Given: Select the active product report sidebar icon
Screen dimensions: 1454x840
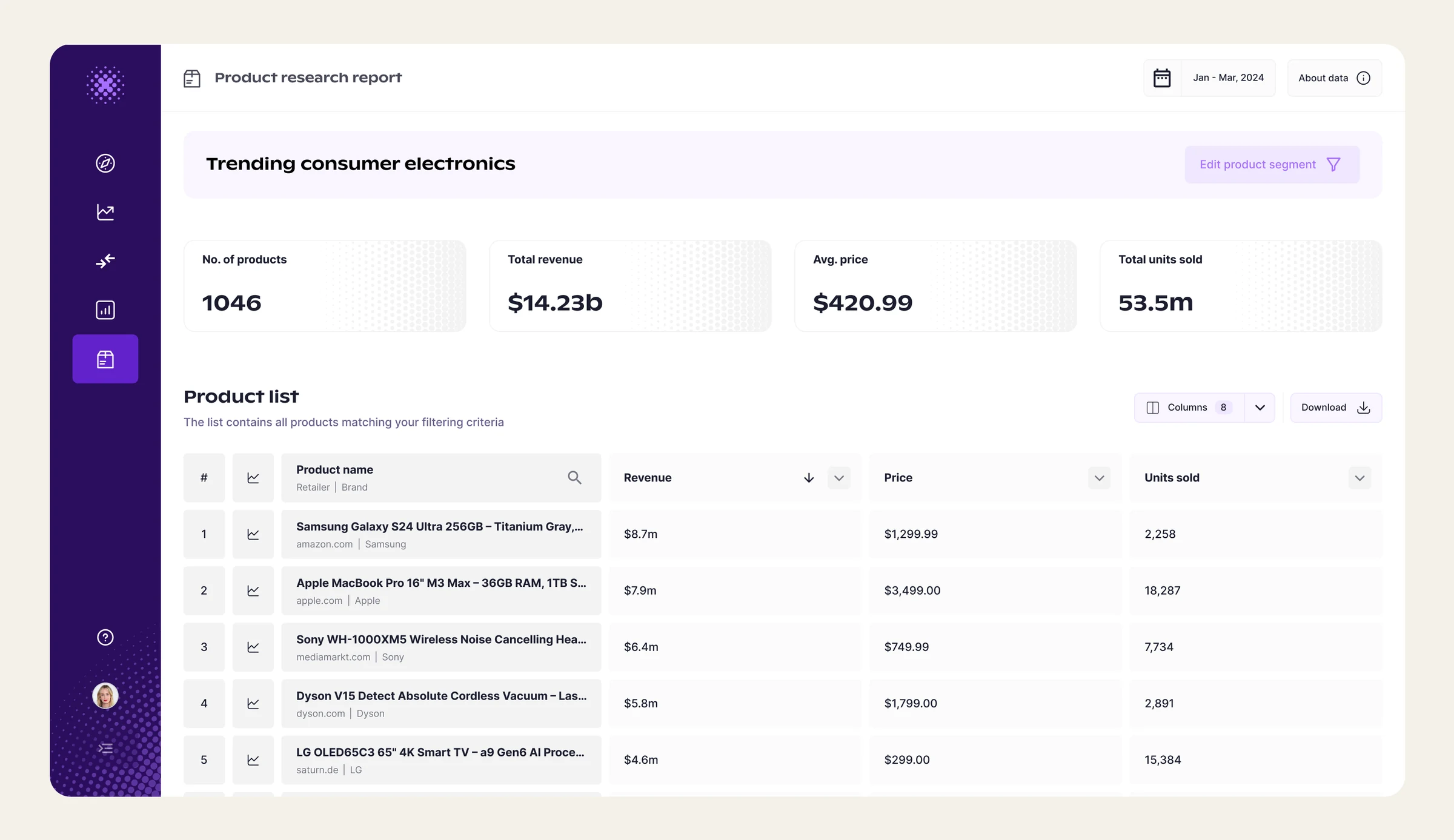Looking at the screenshot, I should 105,359.
